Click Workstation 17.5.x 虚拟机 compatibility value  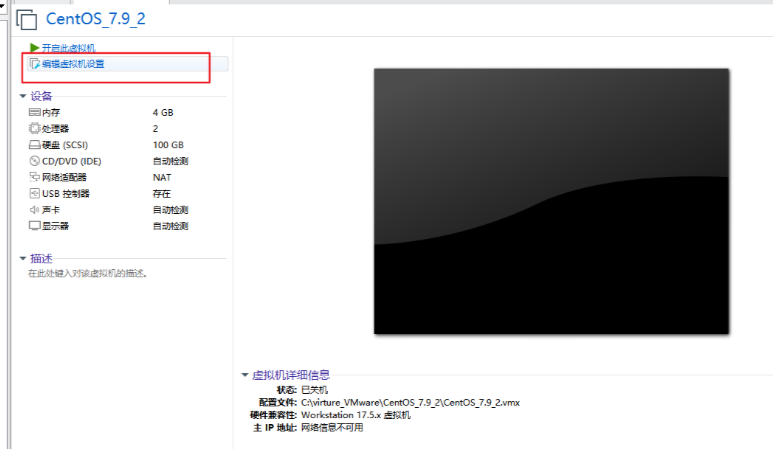click(356, 415)
